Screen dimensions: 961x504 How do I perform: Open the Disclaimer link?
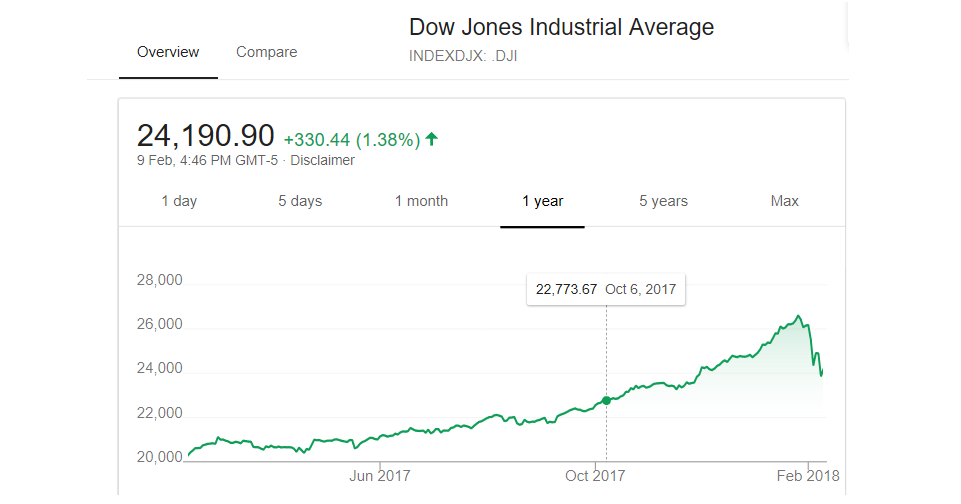click(x=322, y=160)
